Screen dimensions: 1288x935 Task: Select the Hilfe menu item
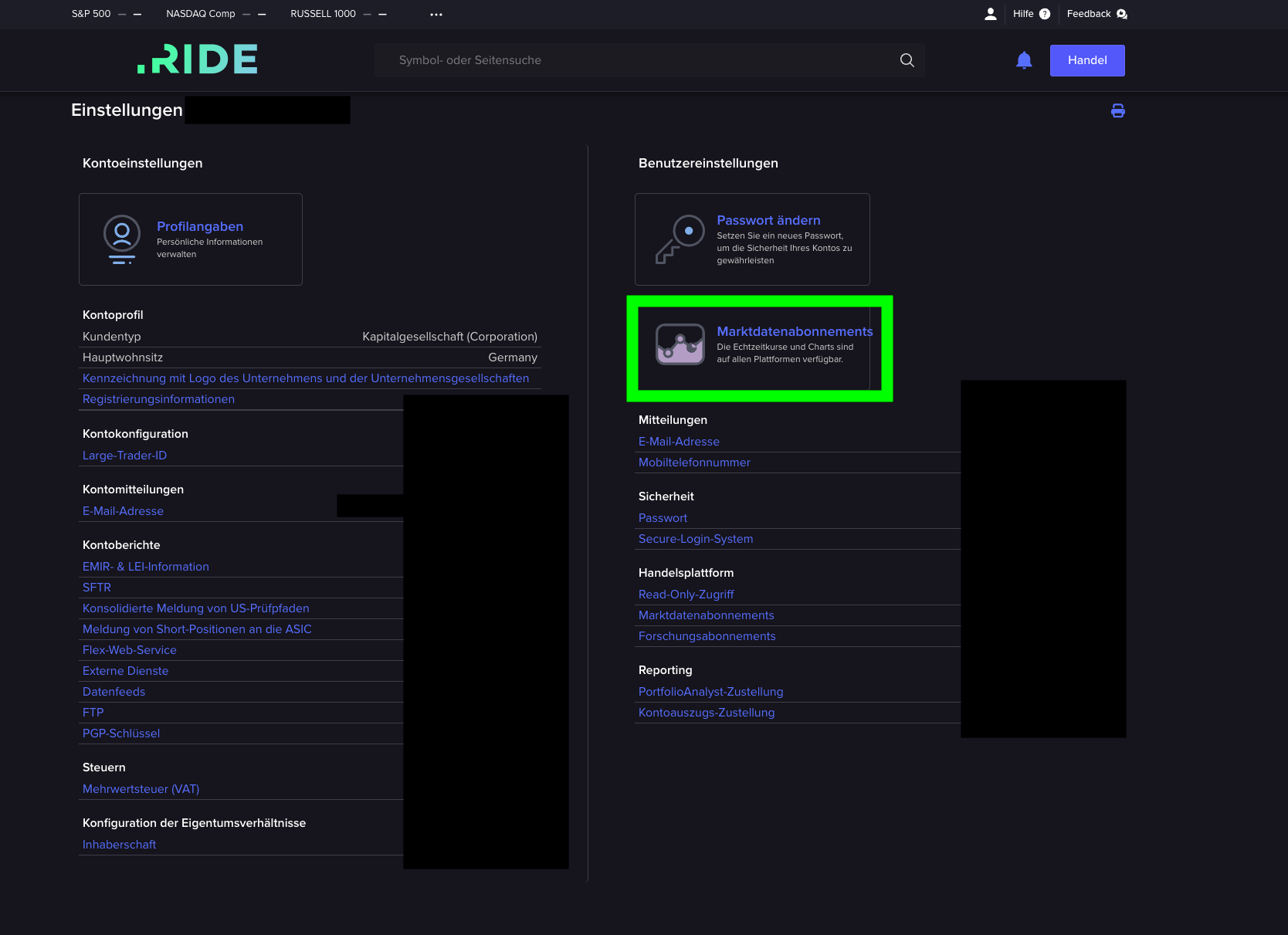(1022, 13)
